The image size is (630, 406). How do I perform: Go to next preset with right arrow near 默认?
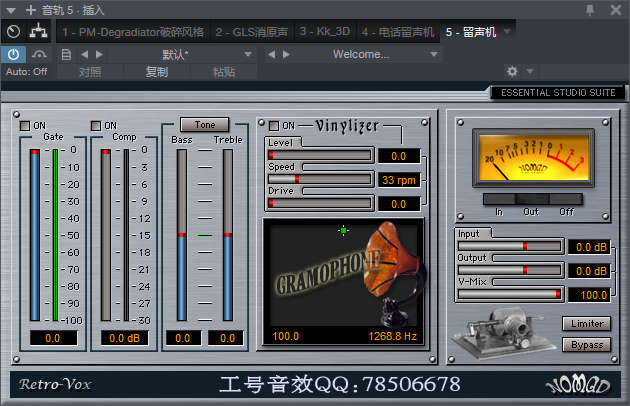pos(99,54)
